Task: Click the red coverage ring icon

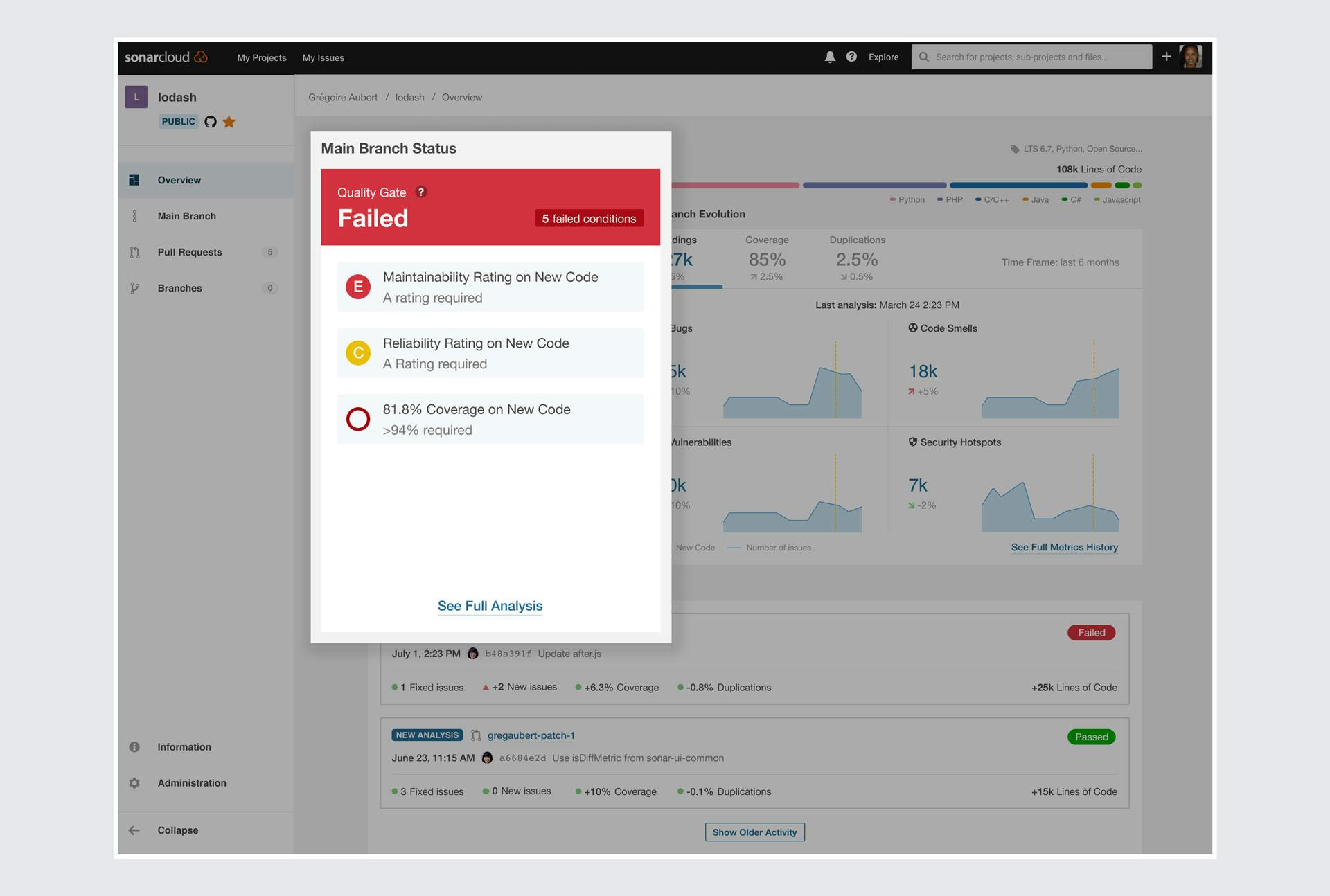Action: [x=358, y=419]
